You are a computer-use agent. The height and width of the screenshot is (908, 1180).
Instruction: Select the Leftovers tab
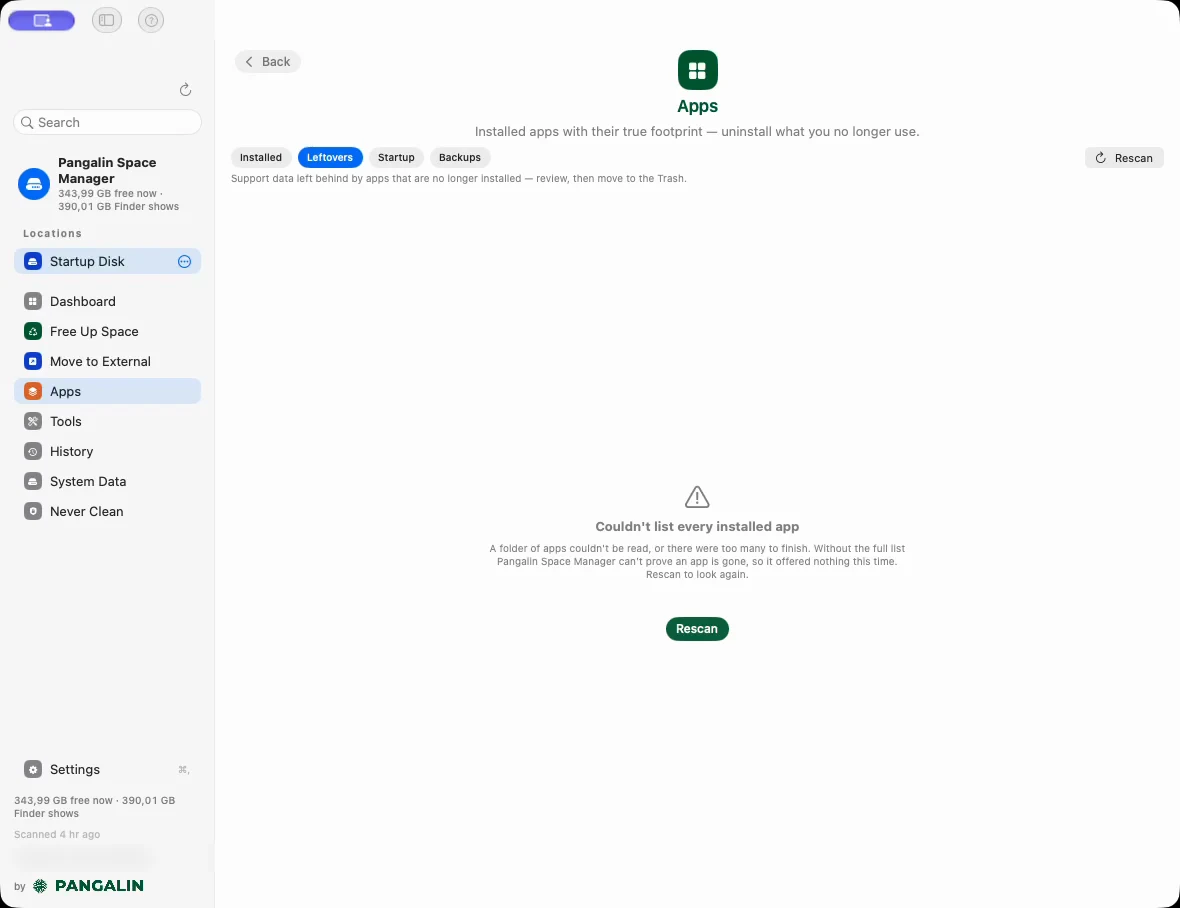(x=330, y=157)
